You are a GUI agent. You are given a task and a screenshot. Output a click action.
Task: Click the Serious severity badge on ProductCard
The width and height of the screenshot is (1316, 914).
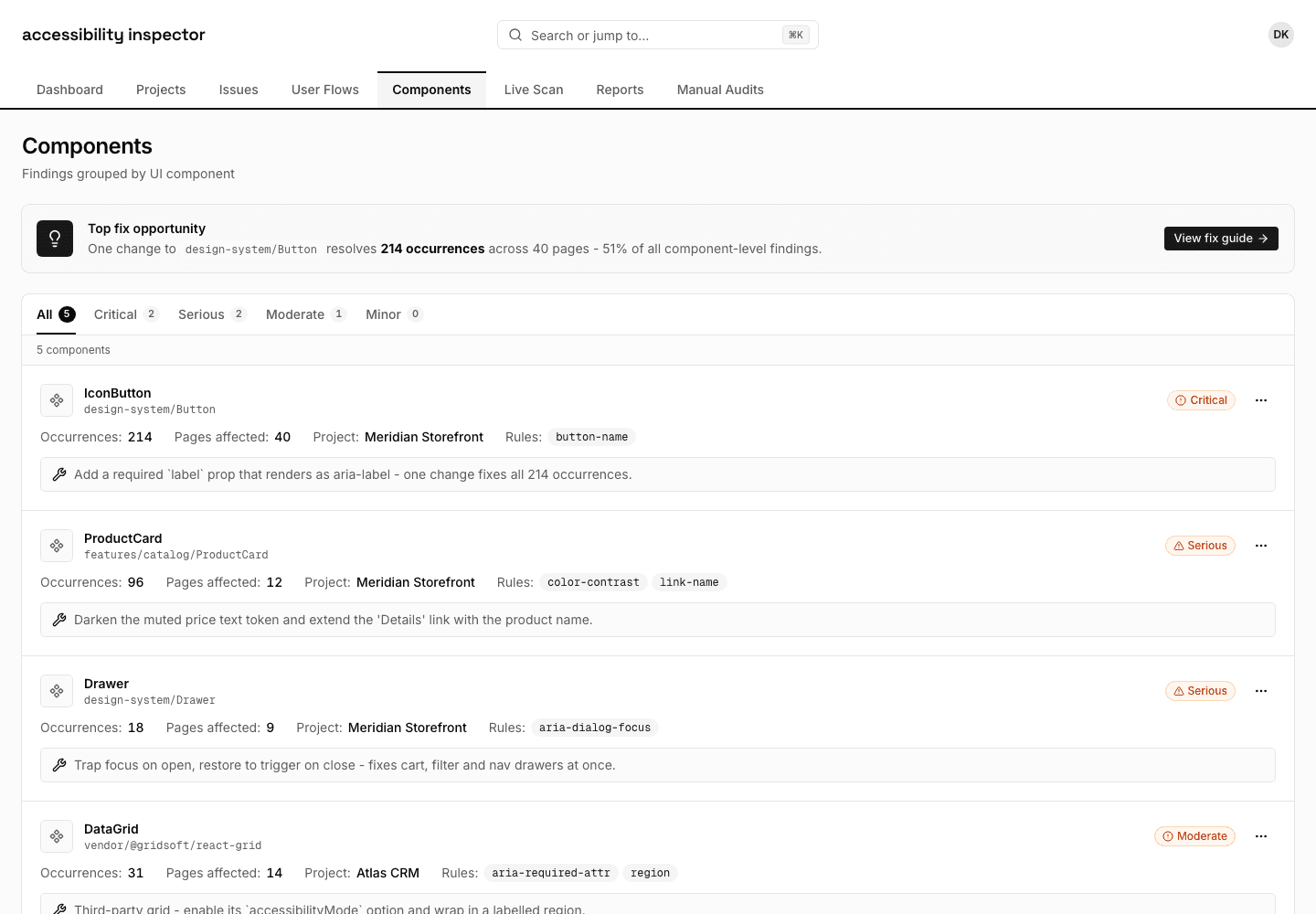coord(1200,546)
